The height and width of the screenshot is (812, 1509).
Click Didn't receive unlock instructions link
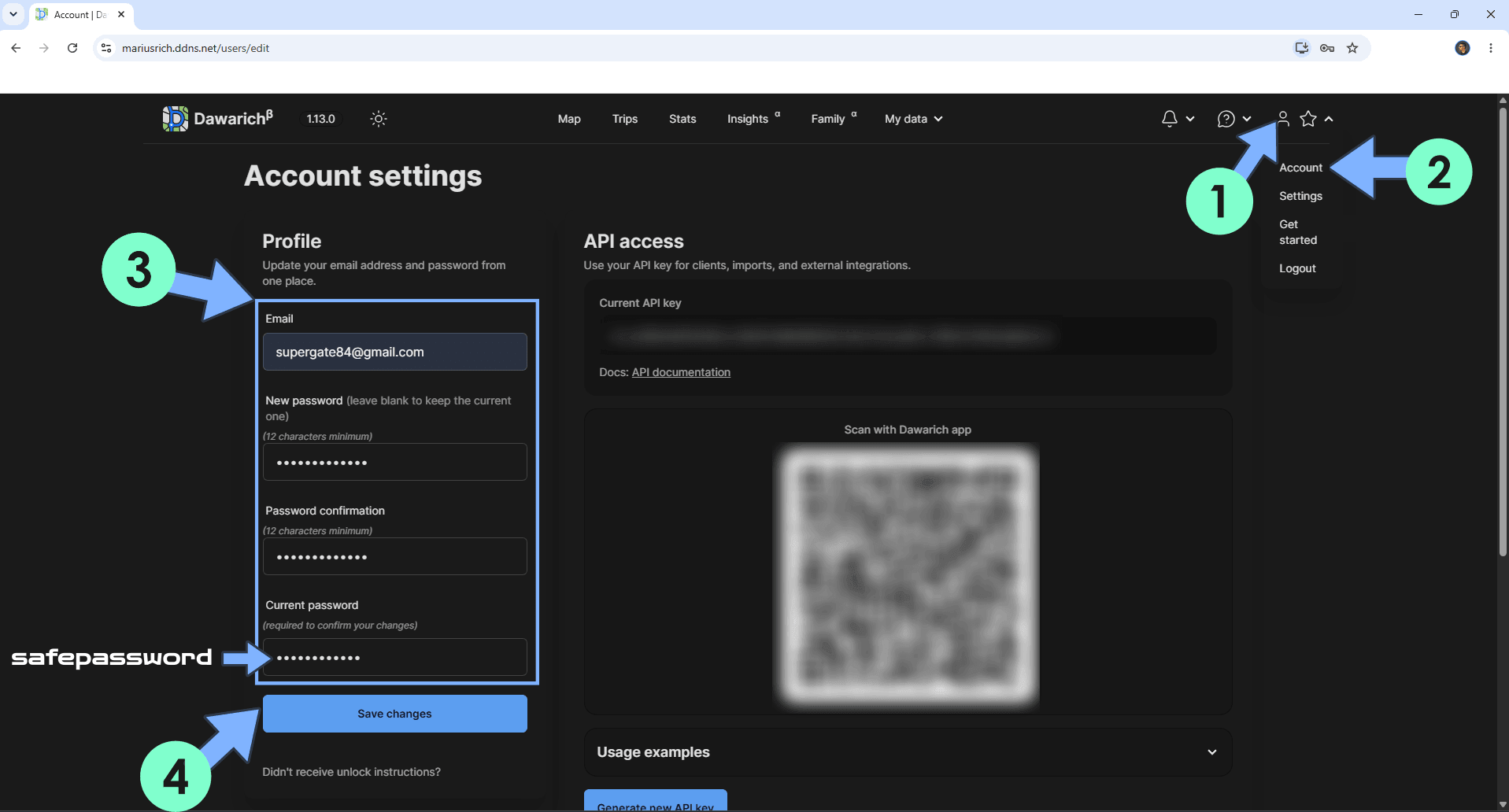(351, 772)
